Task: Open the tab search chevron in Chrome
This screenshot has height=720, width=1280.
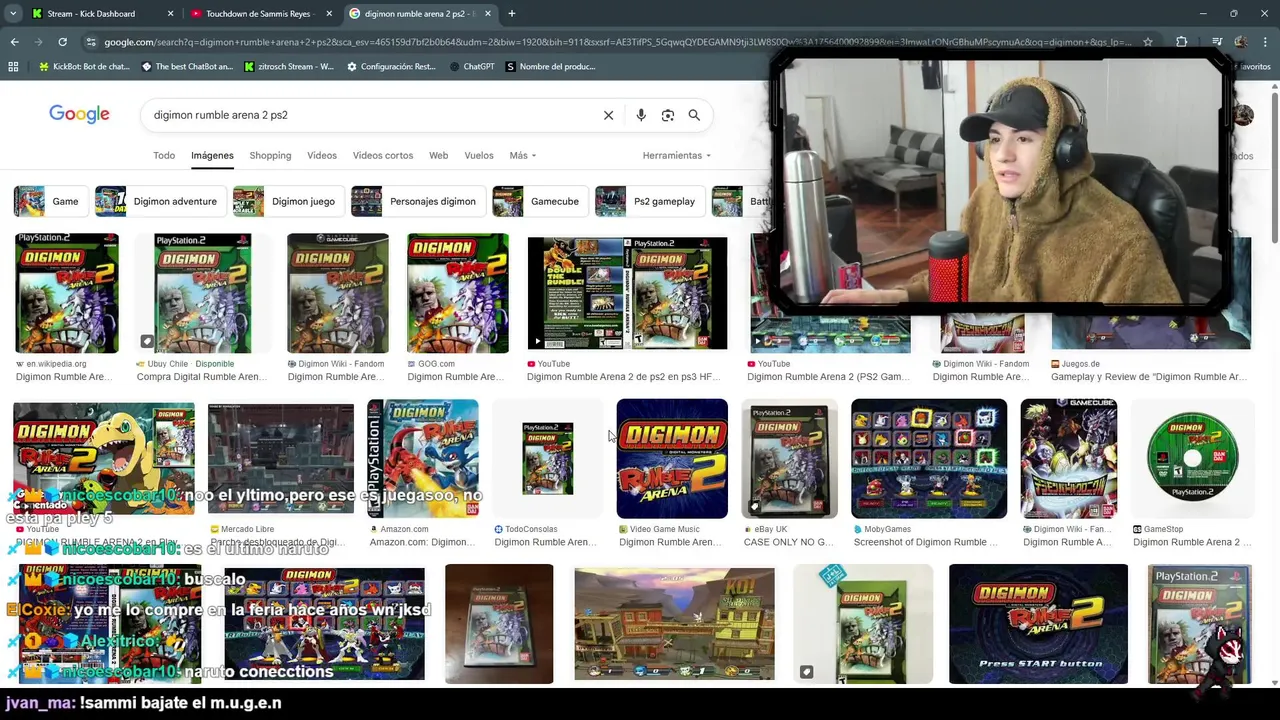Action: 13,14
